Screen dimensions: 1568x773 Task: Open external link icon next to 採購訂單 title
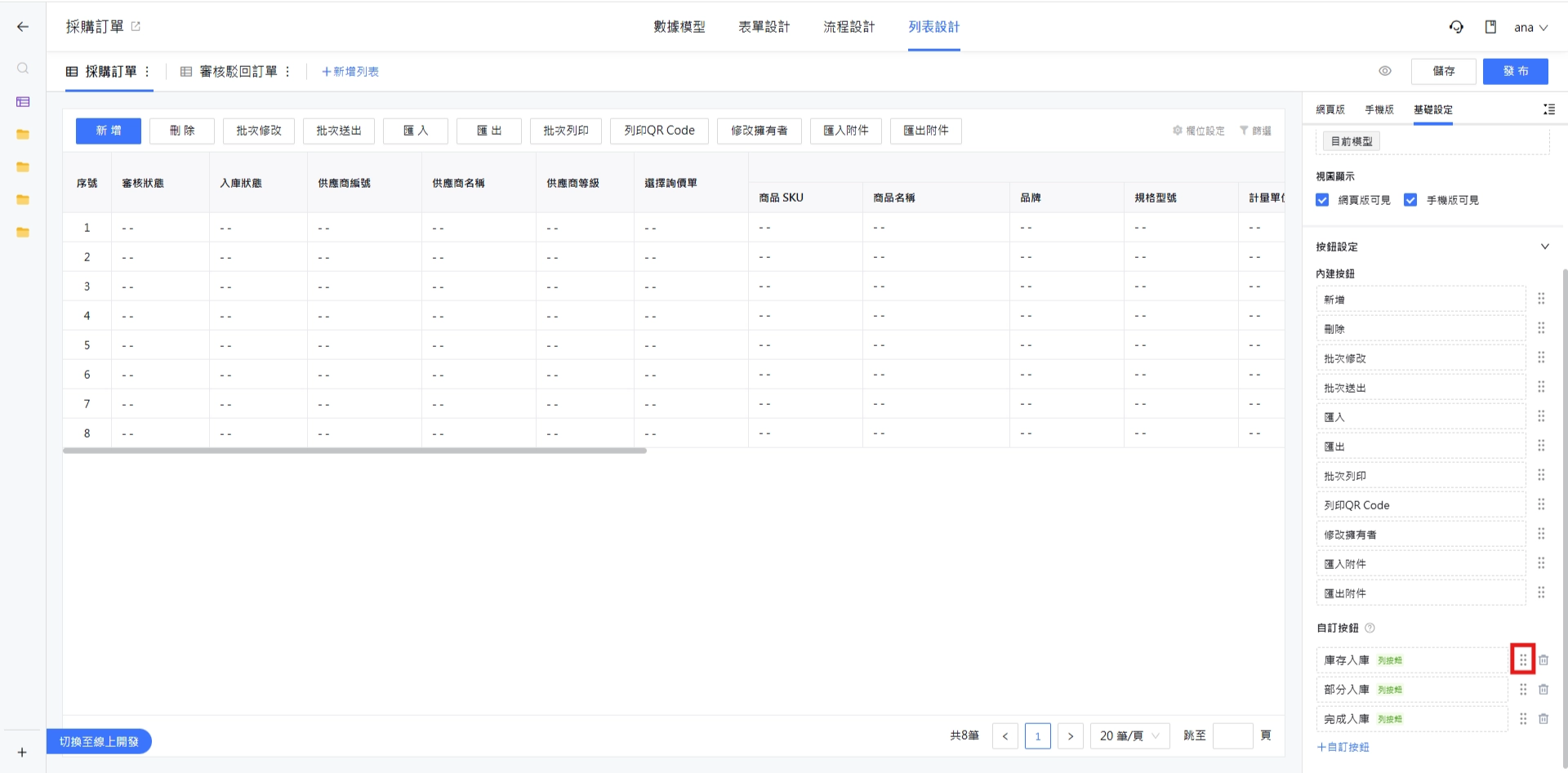coord(136,27)
